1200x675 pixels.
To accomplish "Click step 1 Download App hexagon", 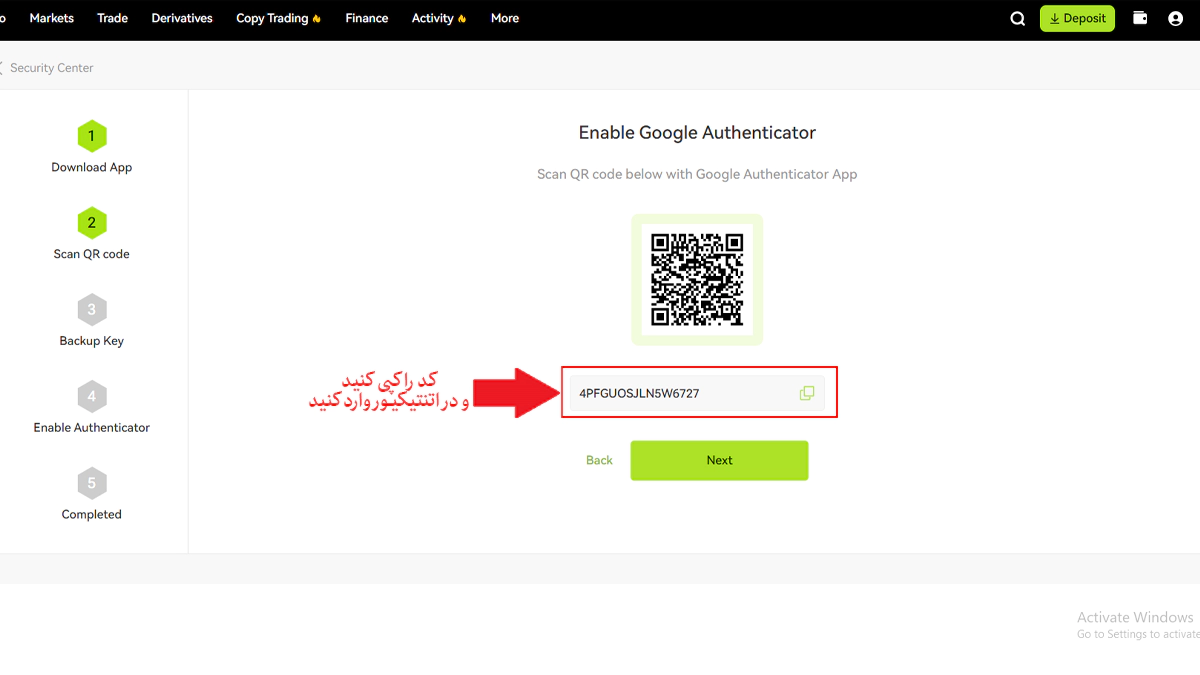I will (x=91, y=136).
